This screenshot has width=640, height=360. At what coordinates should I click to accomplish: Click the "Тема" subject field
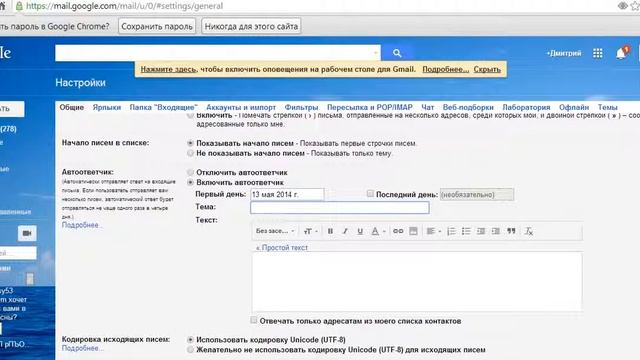(x=340, y=208)
